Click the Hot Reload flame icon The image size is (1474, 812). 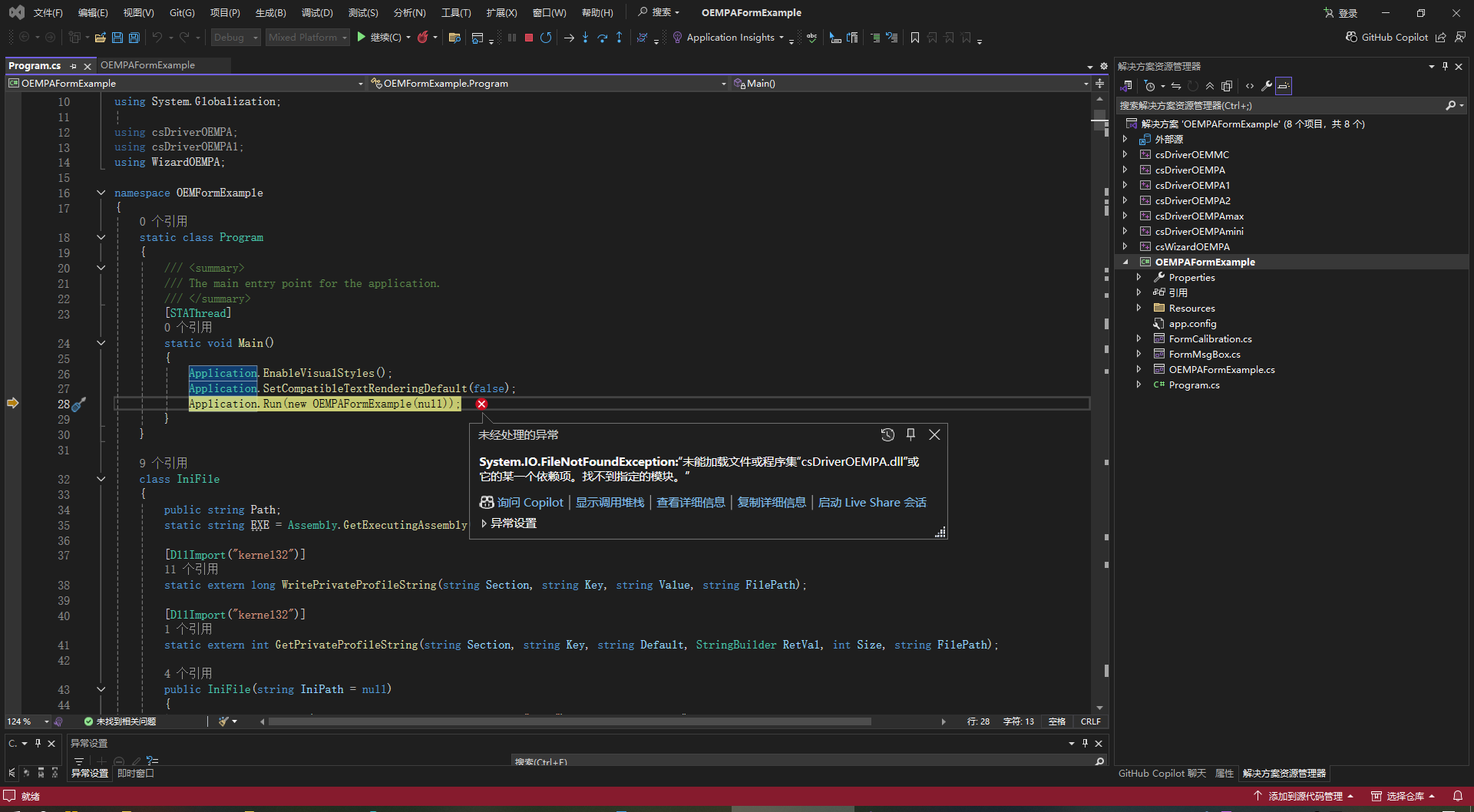pos(422,37)
